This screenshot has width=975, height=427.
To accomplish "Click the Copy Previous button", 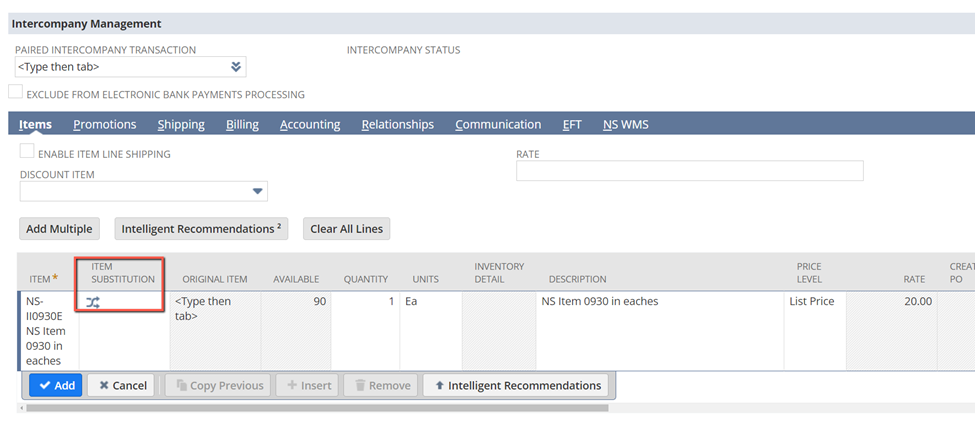I will pos(217,385).
